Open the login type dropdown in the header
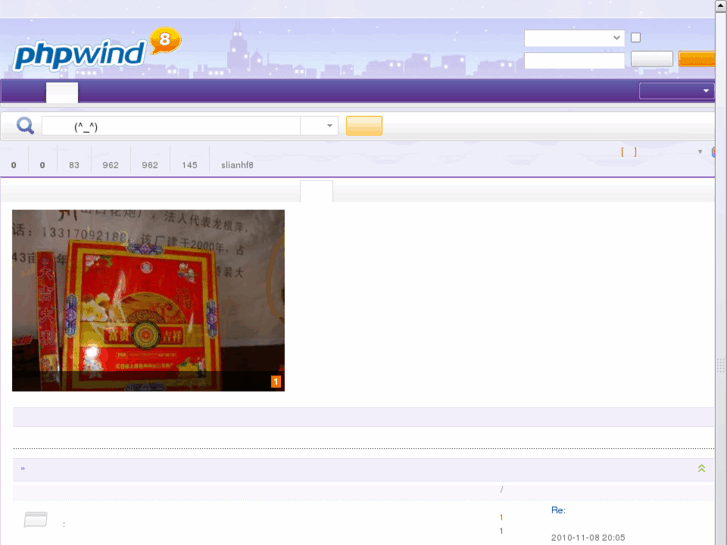This screenshot has height=545, width=727. click(574, 38)
